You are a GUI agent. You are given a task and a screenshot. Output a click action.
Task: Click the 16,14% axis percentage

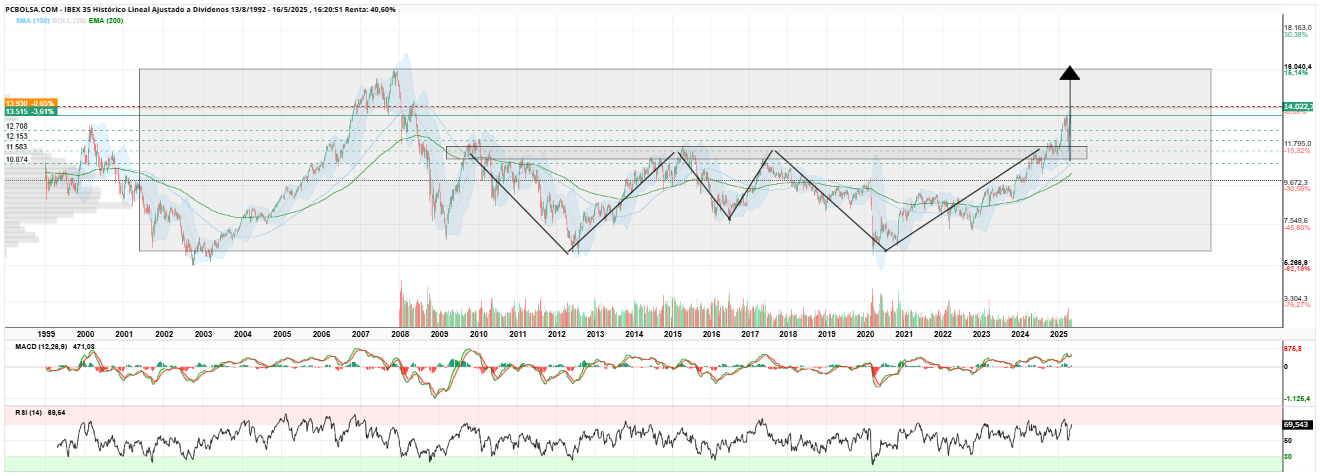(x=1296, y=73)
